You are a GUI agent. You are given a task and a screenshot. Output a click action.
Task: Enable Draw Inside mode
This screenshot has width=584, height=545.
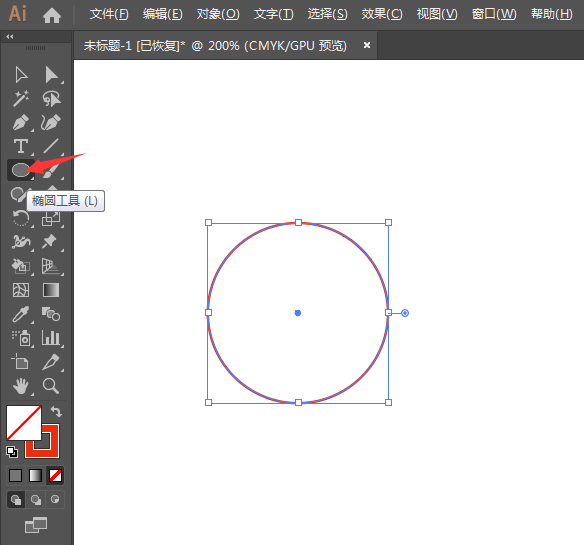(55, 500)
